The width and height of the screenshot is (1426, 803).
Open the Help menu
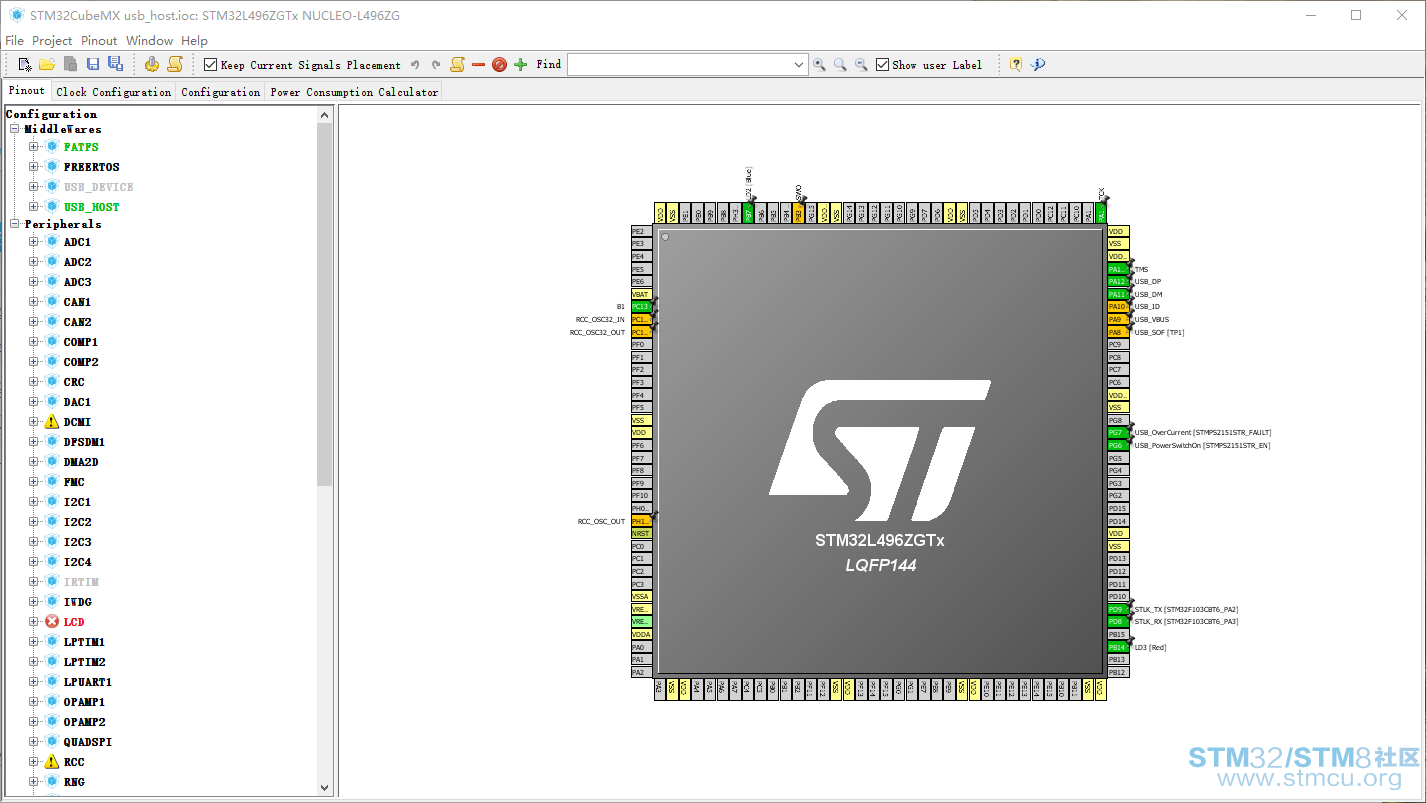[x=195, y=41]
